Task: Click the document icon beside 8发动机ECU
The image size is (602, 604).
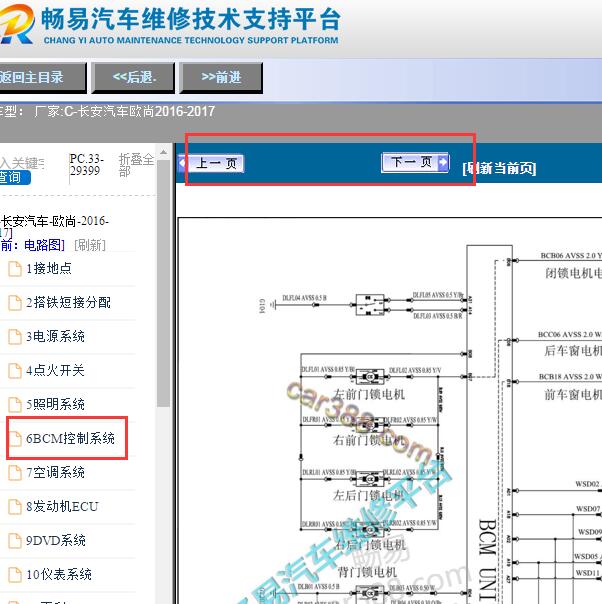Action: tap(15, 507)
